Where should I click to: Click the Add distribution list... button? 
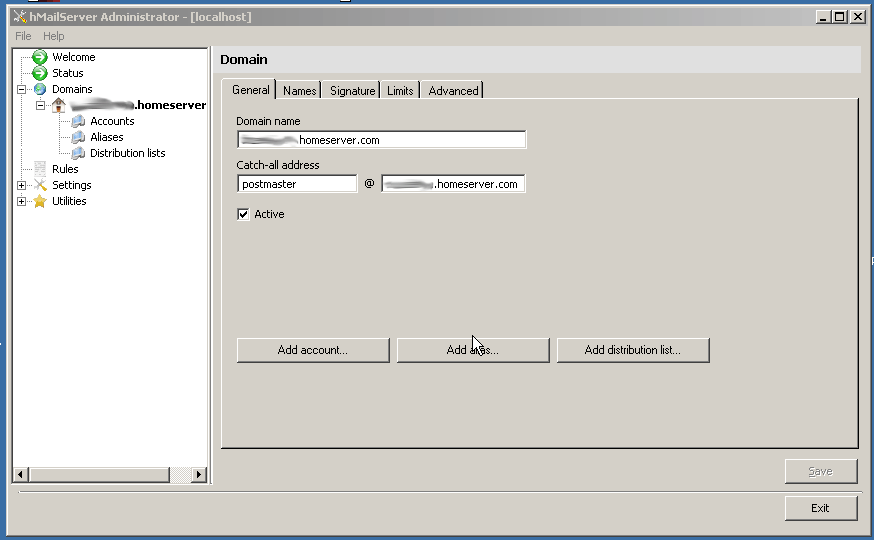click(x=633, y=350)
